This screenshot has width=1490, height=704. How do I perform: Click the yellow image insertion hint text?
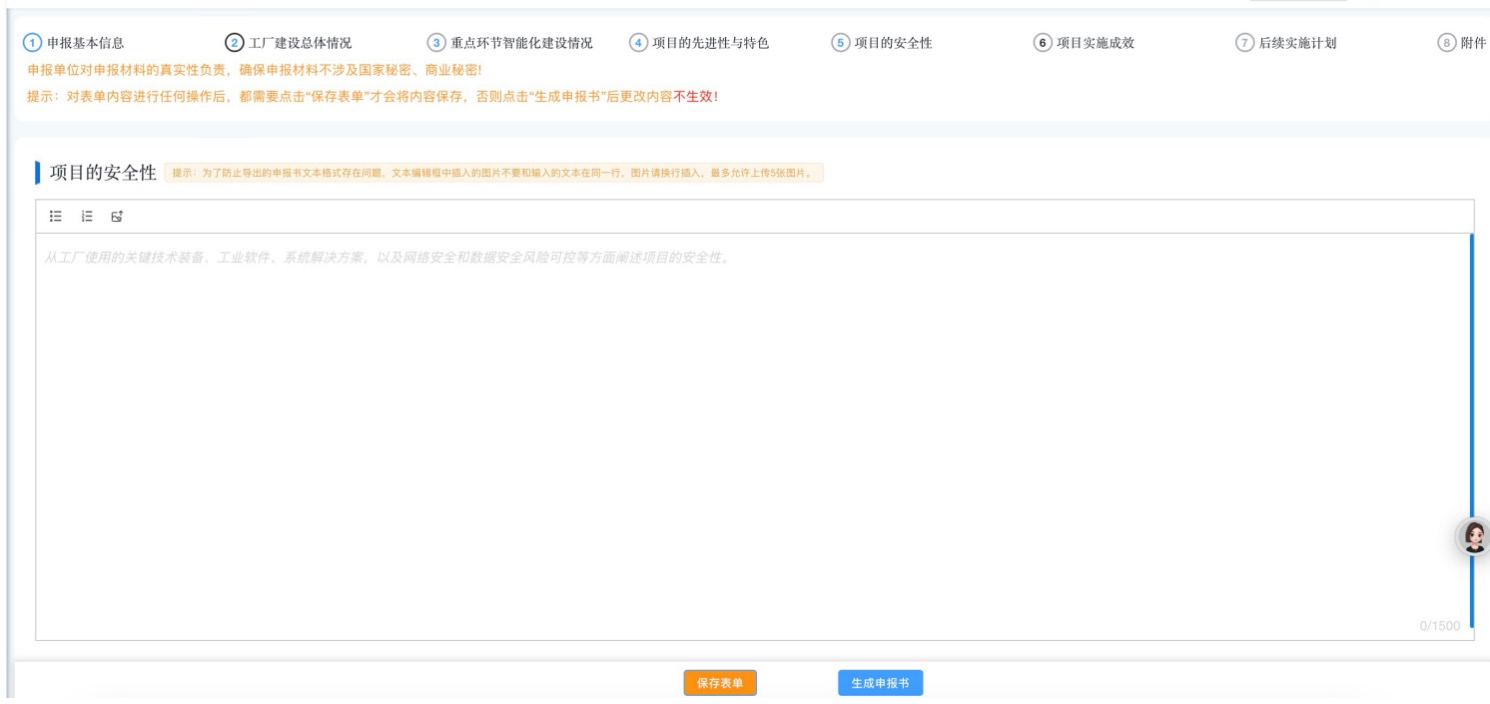pyautogui.click(x=495, y=173)
